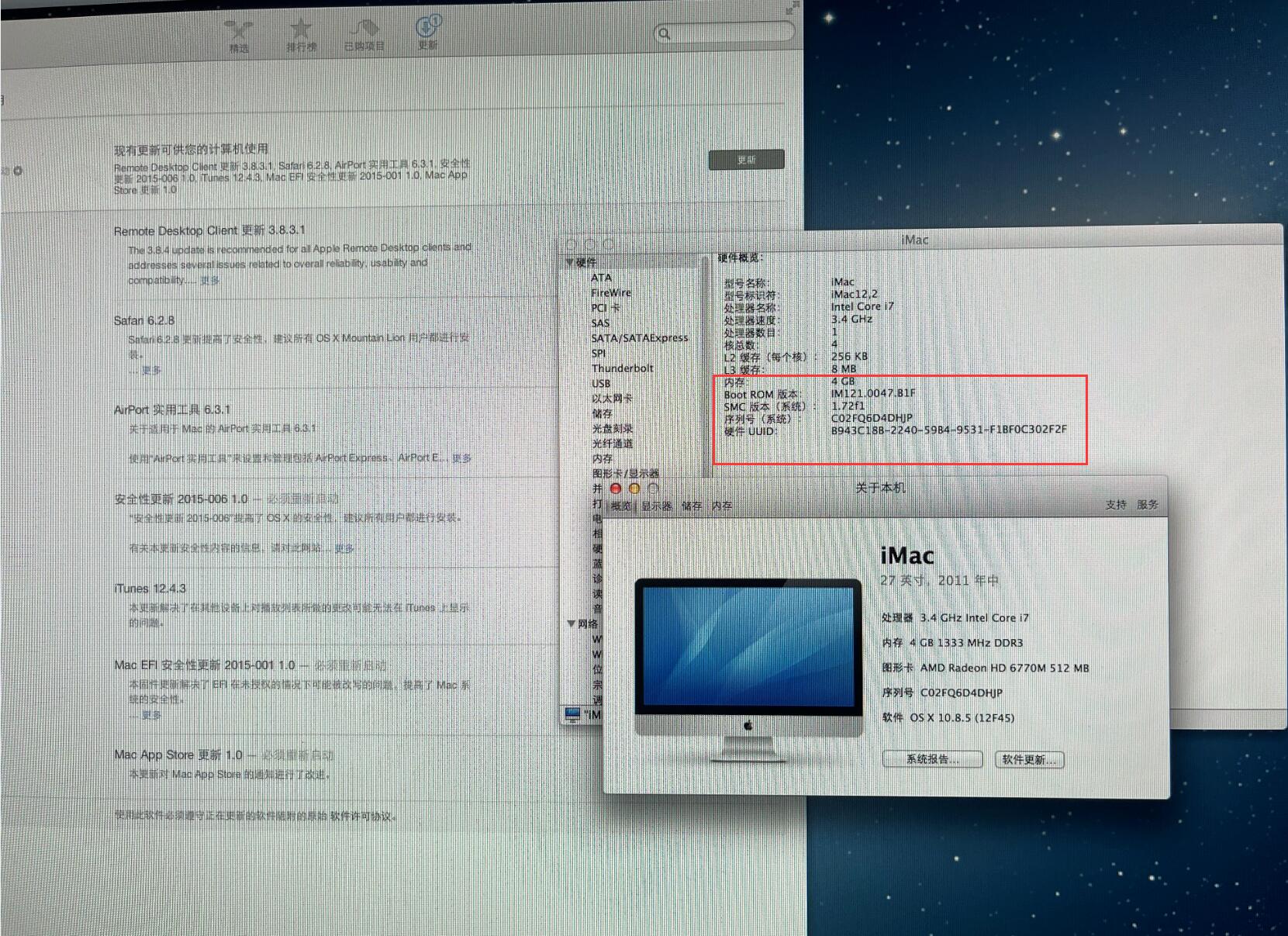
Task: Select 内存 in the hardware sidebar
Action: pos(602,458)
